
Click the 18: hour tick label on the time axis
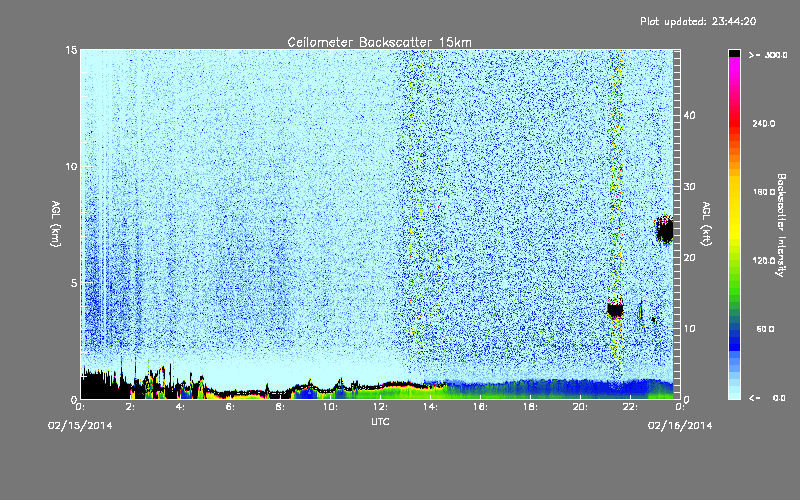click(x=530, y=407)
